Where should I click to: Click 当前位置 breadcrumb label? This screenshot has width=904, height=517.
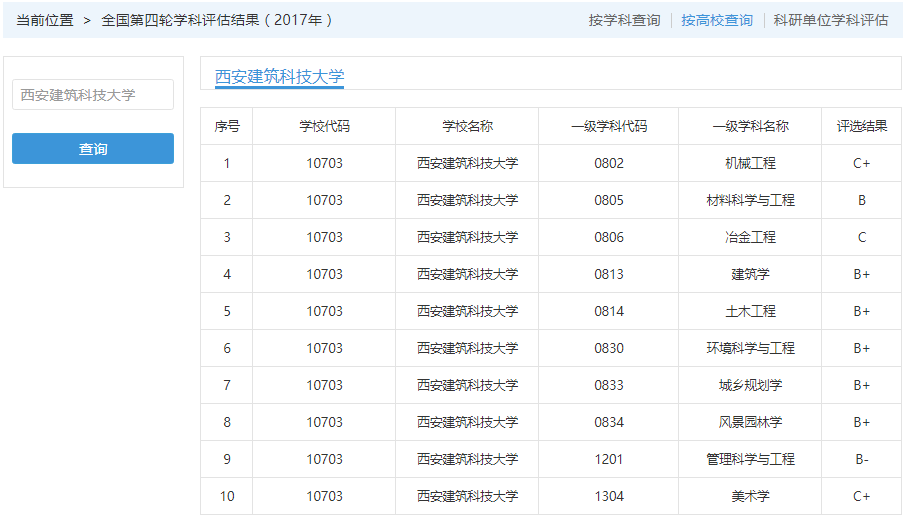(x=45, y=20)
